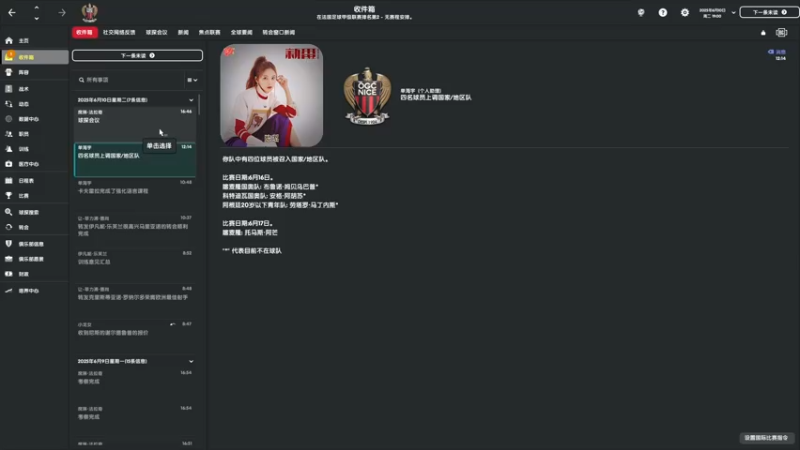Open the OGC Nice club badge menu

(x=89, y=13)
